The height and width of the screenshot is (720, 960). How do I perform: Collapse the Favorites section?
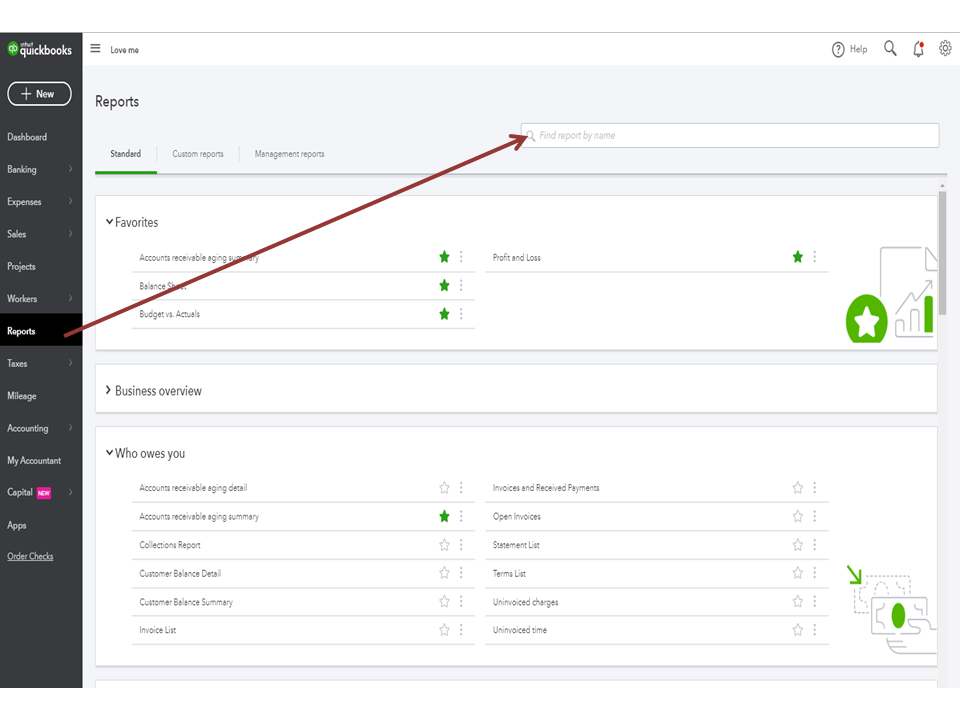pyautogui.click(x=109, y=222)
